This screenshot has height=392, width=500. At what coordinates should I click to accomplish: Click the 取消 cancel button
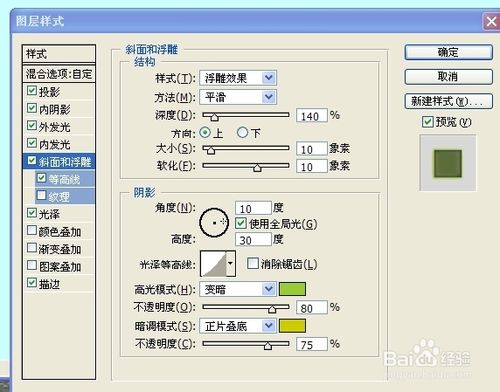pos(448,77)
